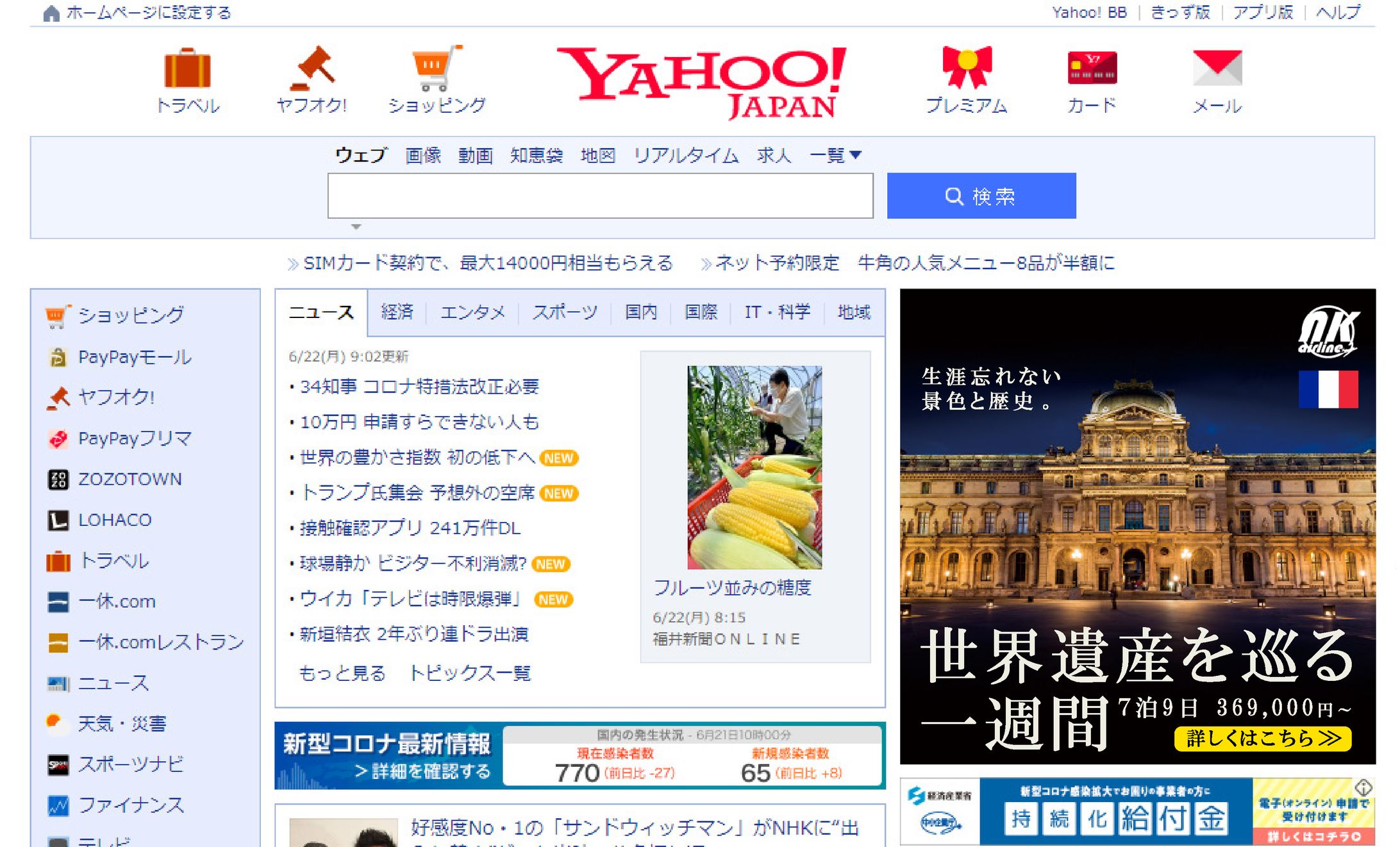Open headline 34知事 コロナ特措法改正必要
This screenshot has height=847, width=1400.
tap(419, 387)
